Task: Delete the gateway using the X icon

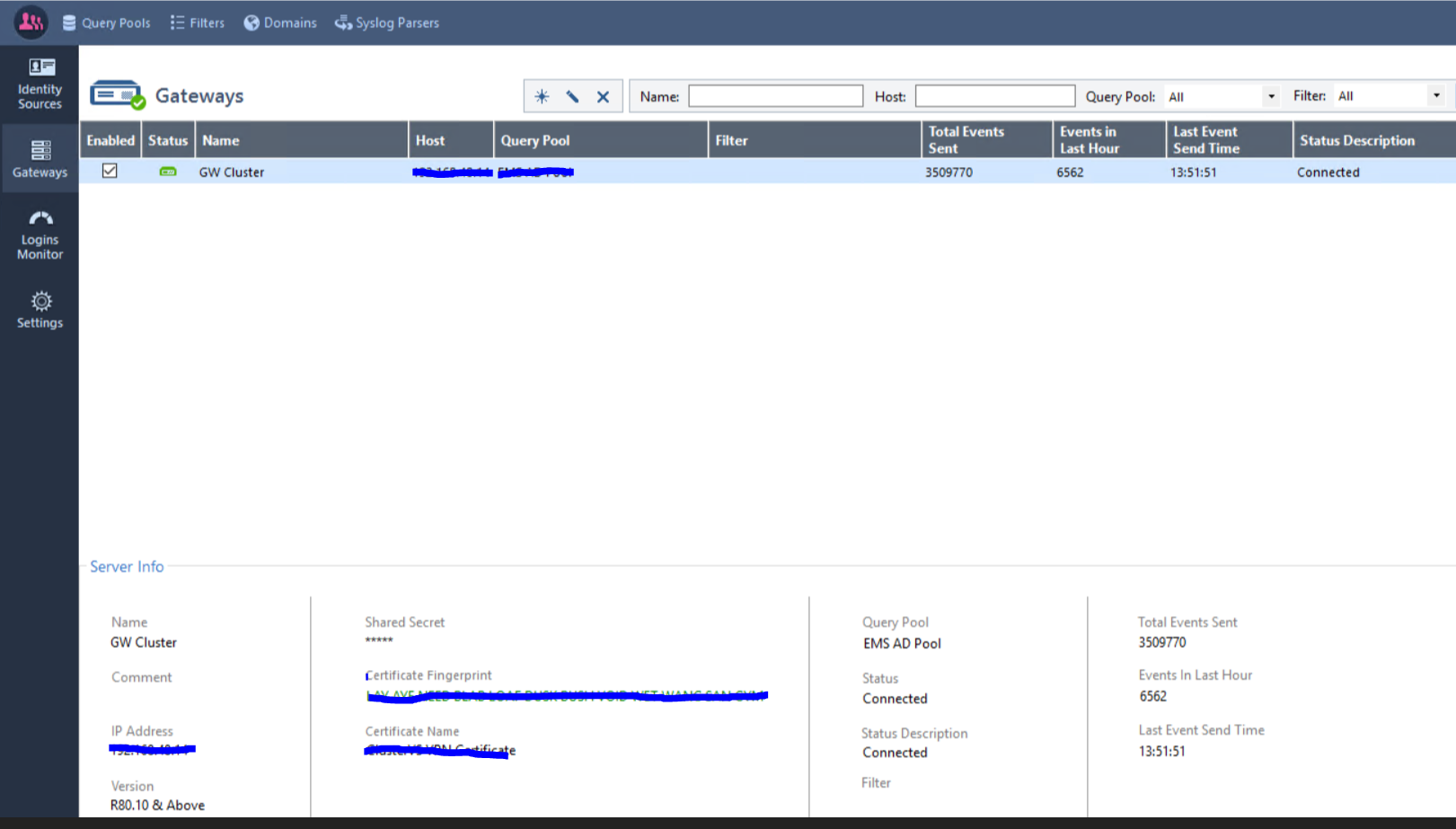Action: pyautogui.click(x=603, y=96)
